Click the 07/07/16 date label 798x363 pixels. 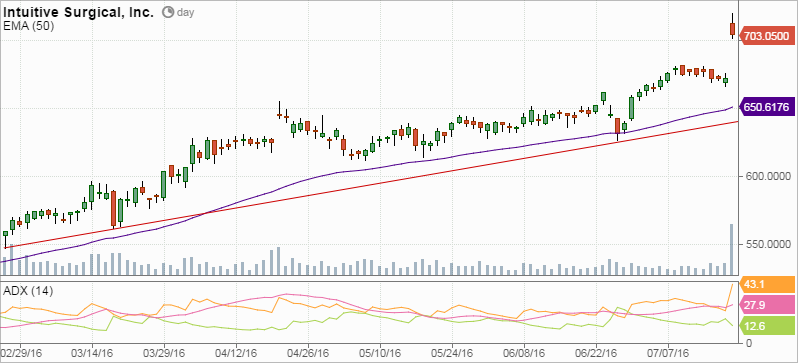pyautogui.click(x=668, y=352)
